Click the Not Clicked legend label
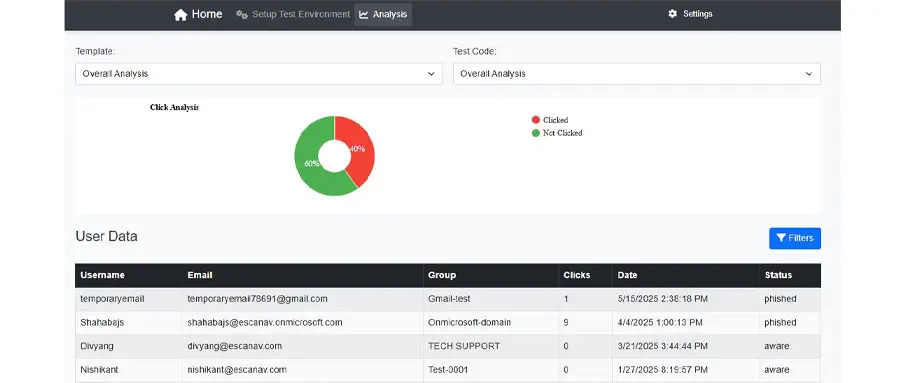Image resolution: width=905 pixels, height=383 pixels. point(563,133)
